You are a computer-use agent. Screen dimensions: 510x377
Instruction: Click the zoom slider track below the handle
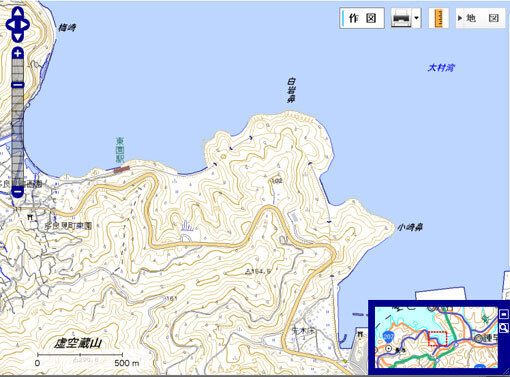click(18, 137)
